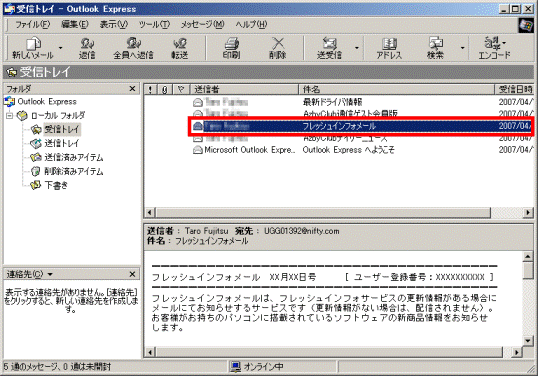Viewport: 538px width, 376px height.
Task: Click the preview pane vertical scrollbar thumb
Action: point(528,270)
